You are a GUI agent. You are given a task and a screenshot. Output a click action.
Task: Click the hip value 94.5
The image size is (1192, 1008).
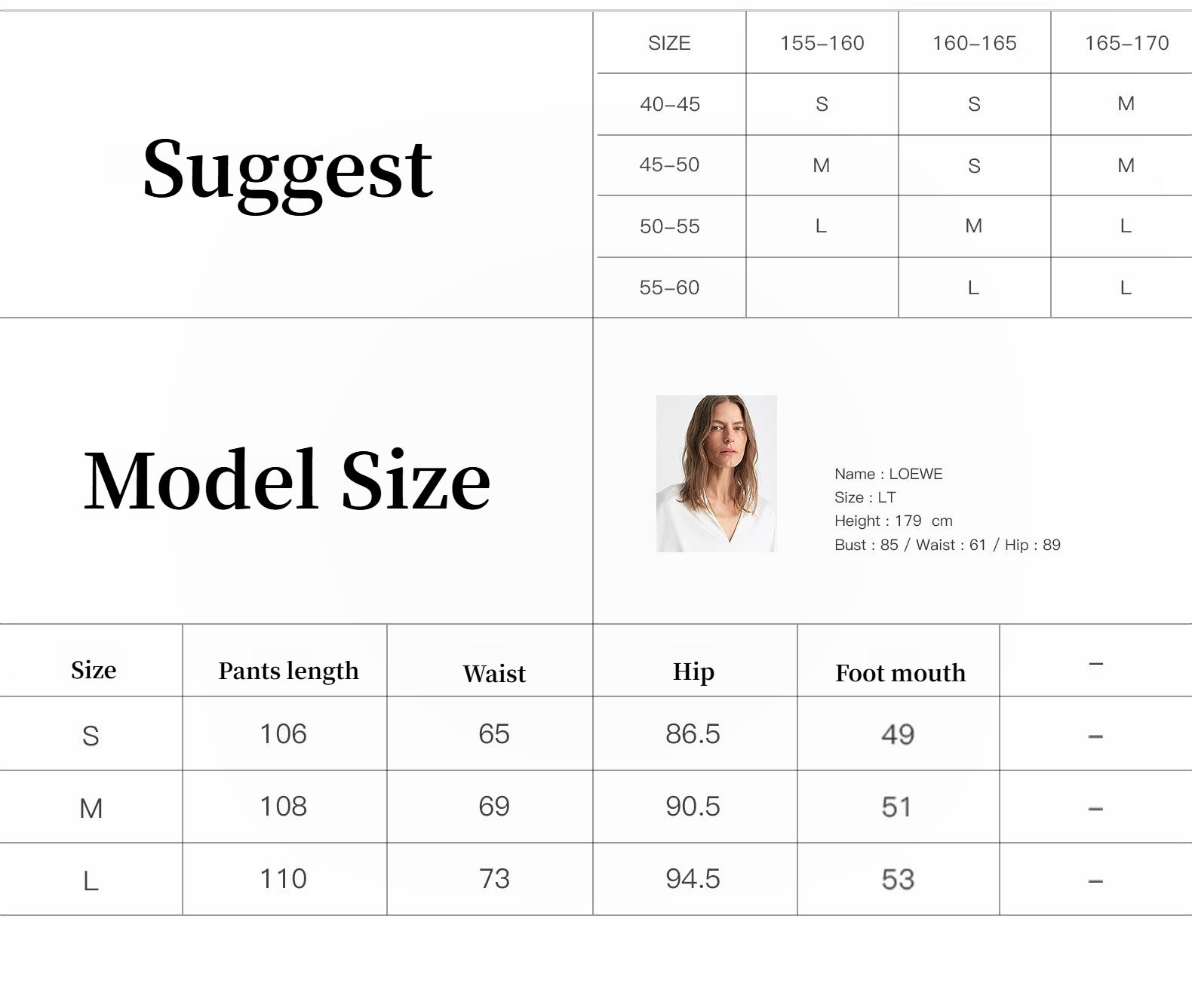693,879
